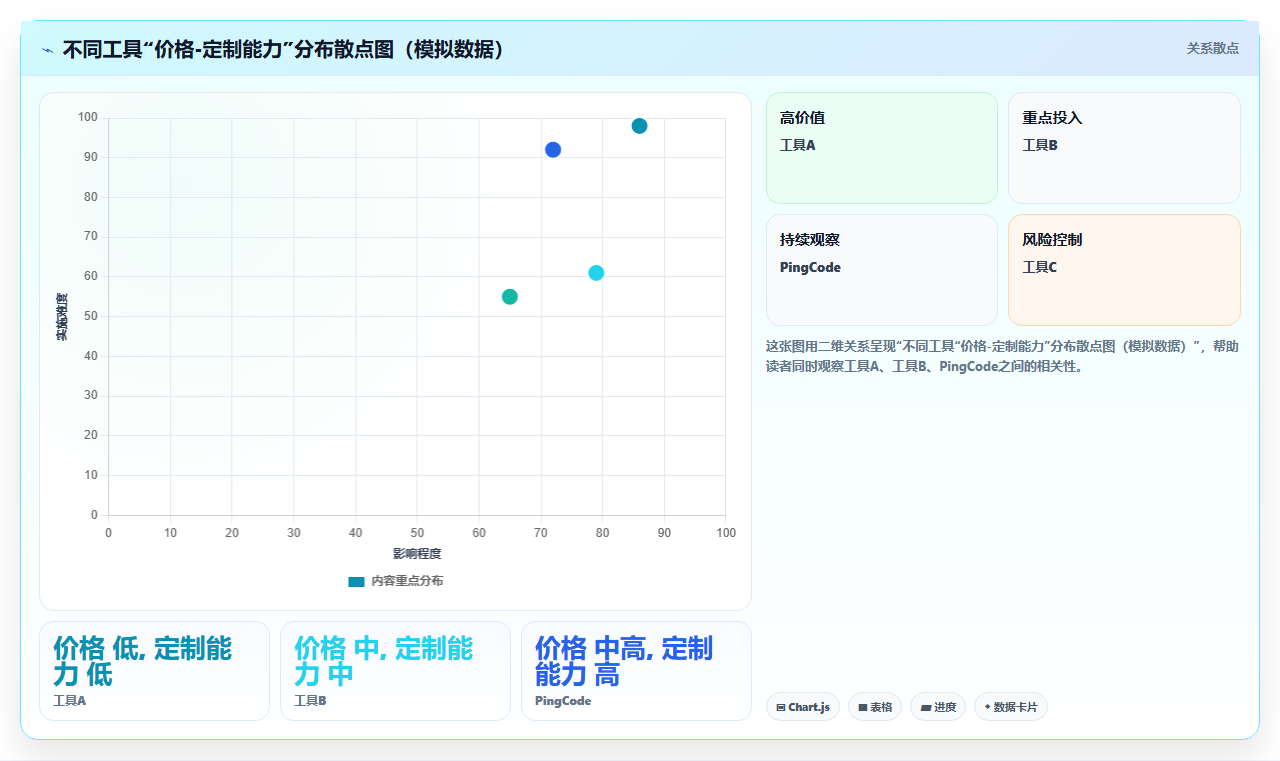Click the Chart.js tag icon
Image resolution: width=1280 pixels, height=761 pixels.
coord(781,707)
